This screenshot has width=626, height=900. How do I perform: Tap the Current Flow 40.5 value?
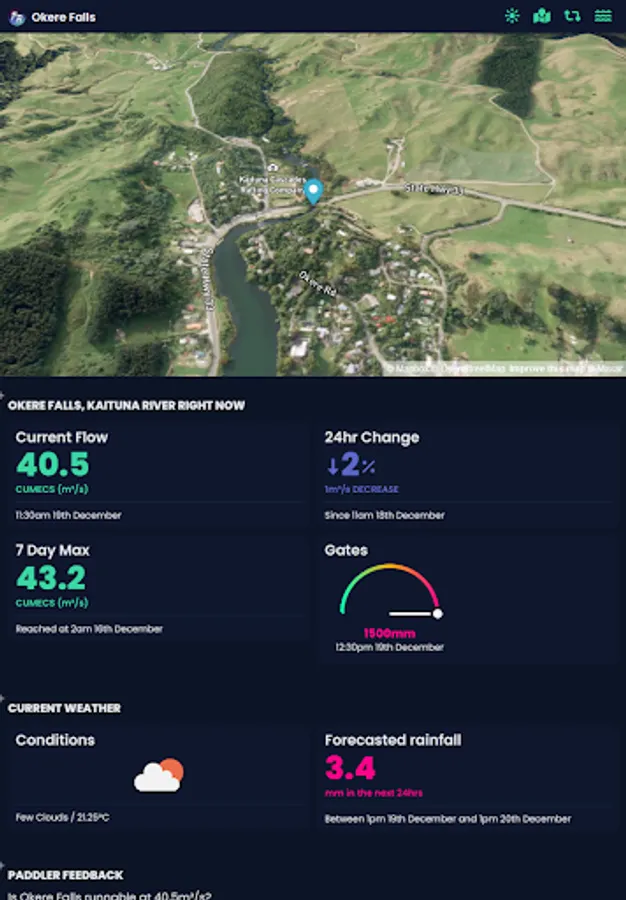[x=52, y=464]
